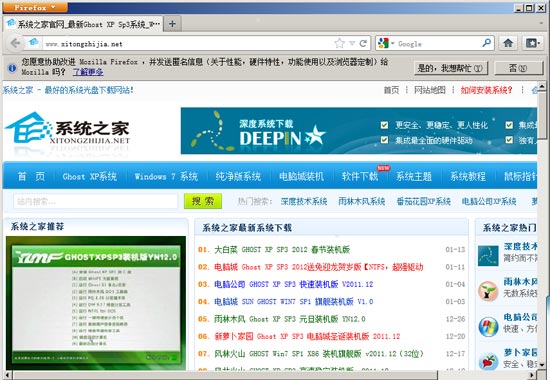Click the site identity icon in address bar
The image size is (550, 380).
click(34, 43)
